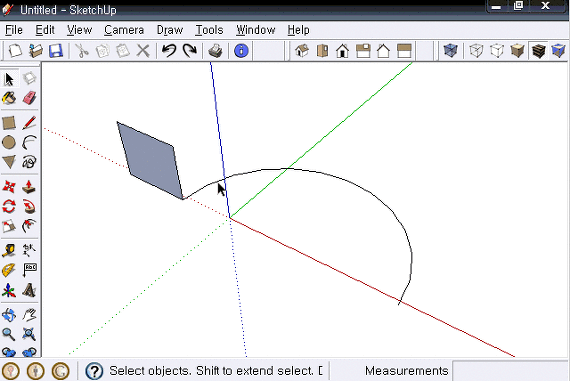Screen dimensions: 570x381
Task: Click the Redo arrow
Action: coord(189,51)
